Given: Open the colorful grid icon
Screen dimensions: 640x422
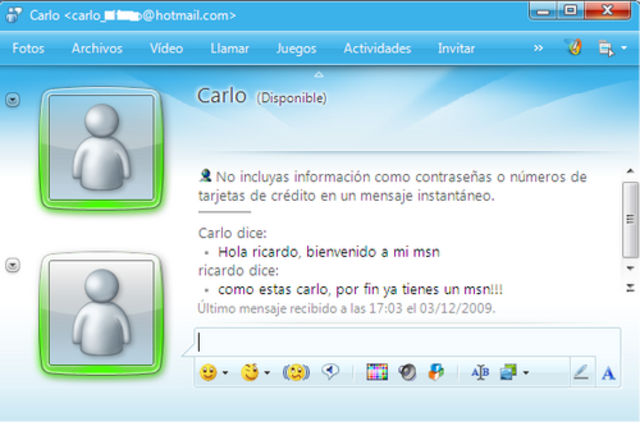Looking at the screenshot, I should coord(377,372).
